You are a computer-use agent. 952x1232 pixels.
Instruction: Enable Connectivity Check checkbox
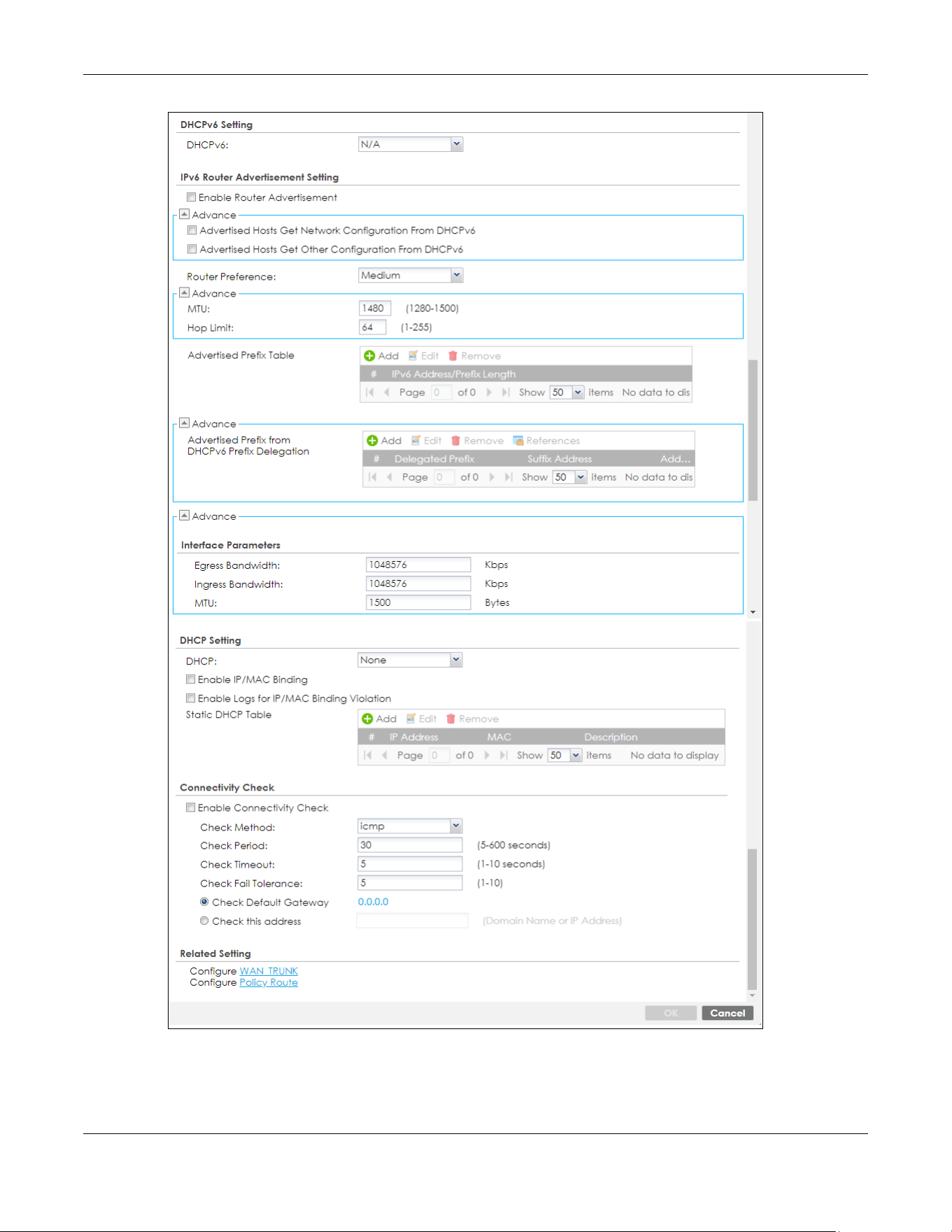(x=190, y=807)
